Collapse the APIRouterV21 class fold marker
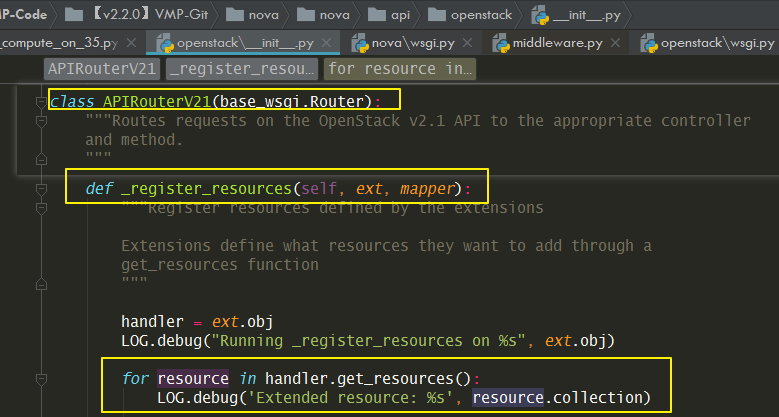 41,101
